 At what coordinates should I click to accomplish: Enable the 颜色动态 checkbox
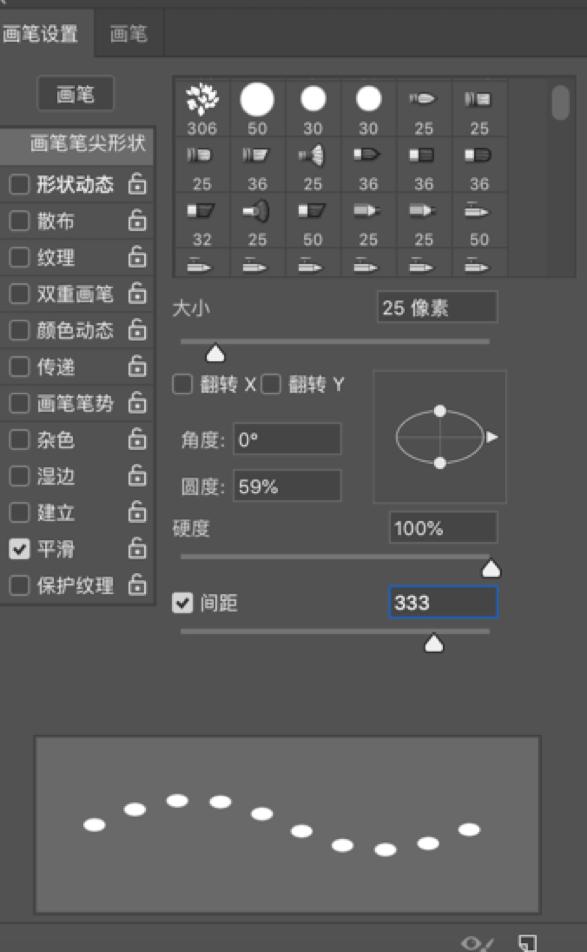[19, 330]
